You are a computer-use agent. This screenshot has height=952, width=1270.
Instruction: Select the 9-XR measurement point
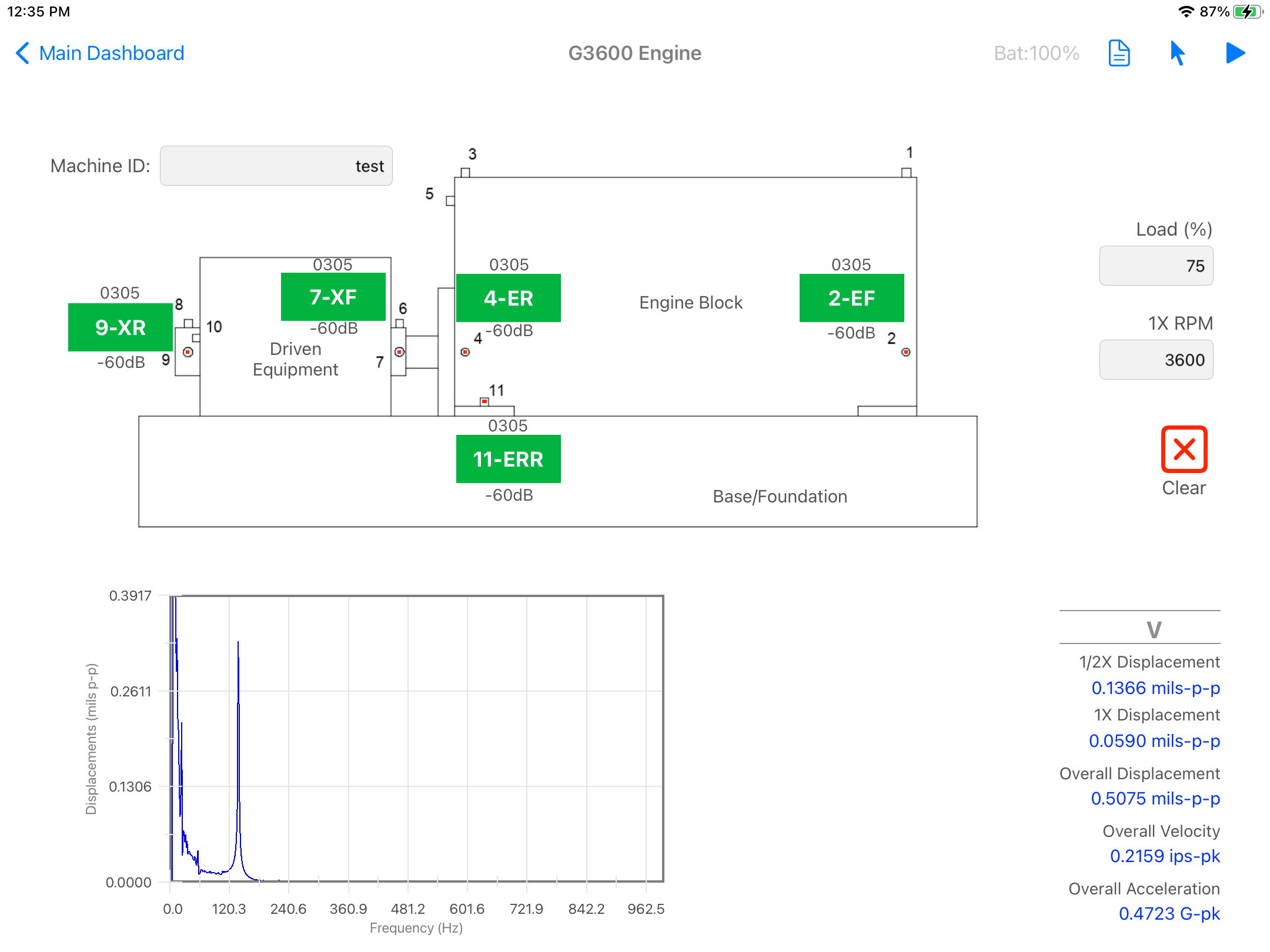pos(121,327)
